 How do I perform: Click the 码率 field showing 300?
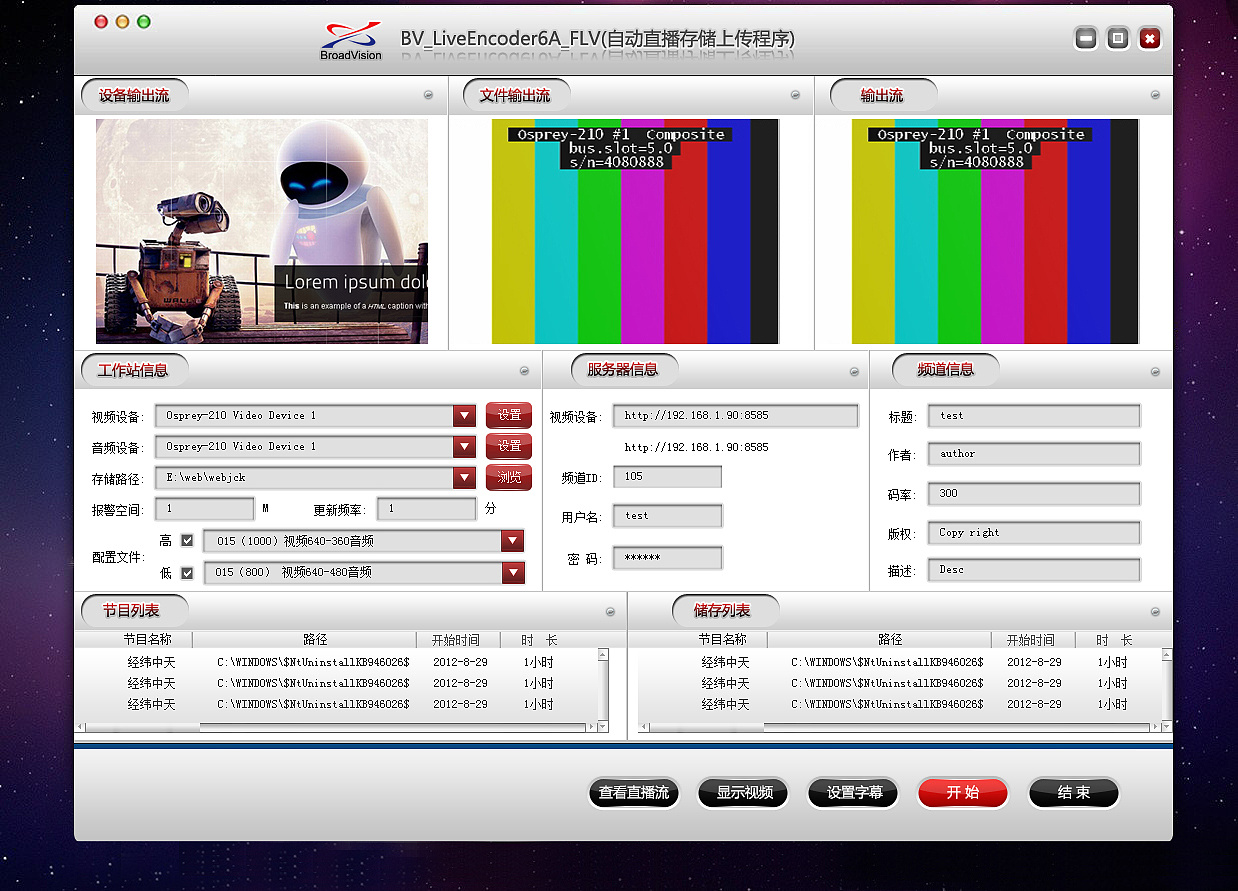point(1034,494)
